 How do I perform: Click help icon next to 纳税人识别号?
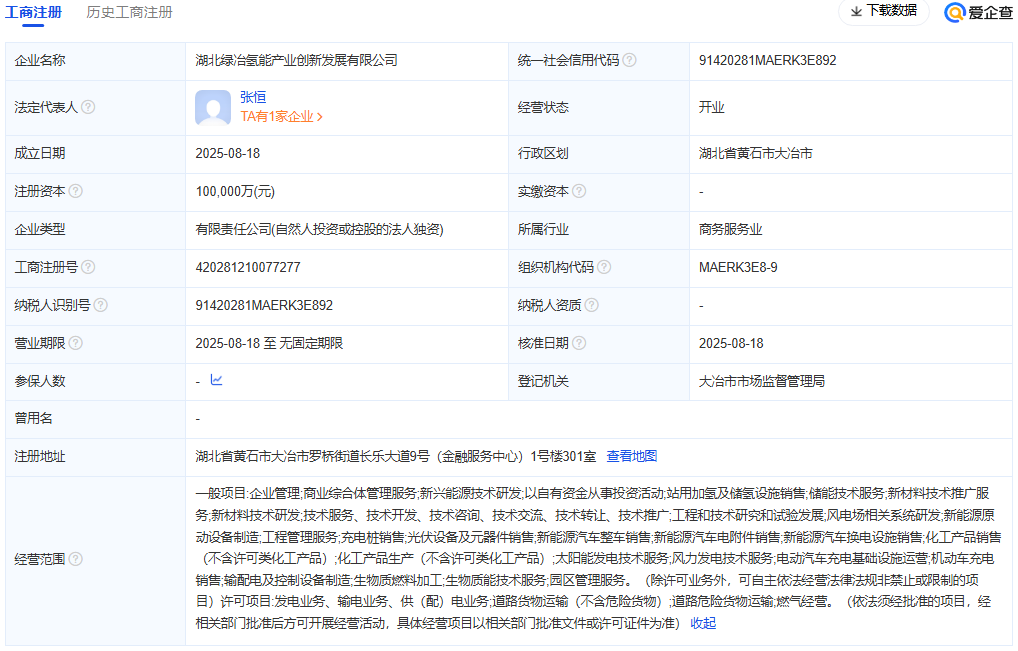100,305
